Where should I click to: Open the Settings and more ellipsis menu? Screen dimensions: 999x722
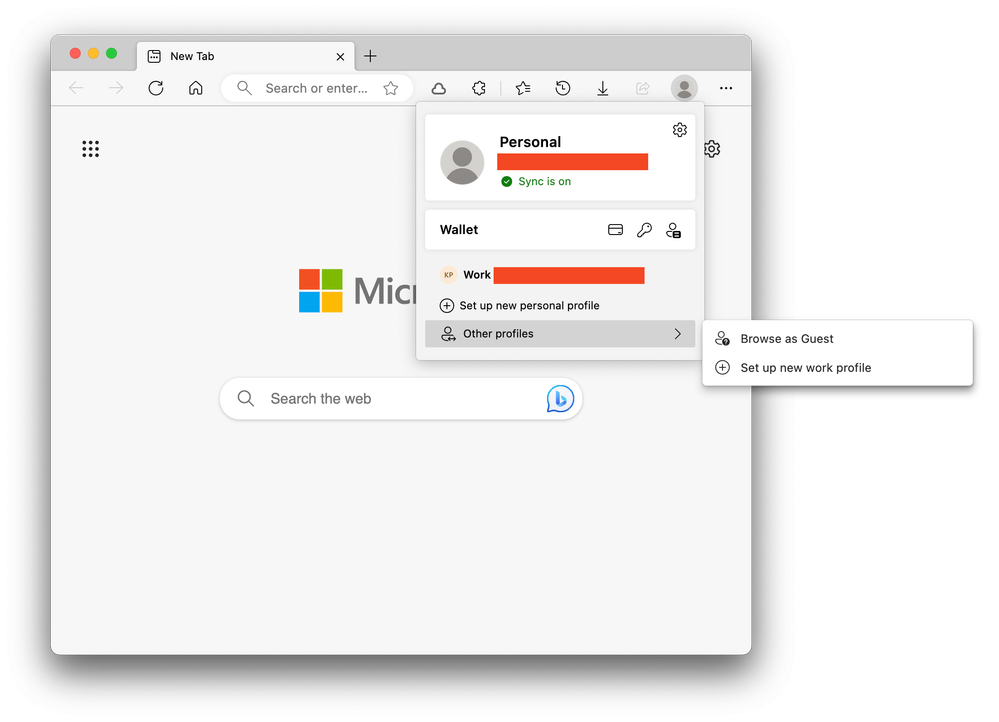[726, 88]
